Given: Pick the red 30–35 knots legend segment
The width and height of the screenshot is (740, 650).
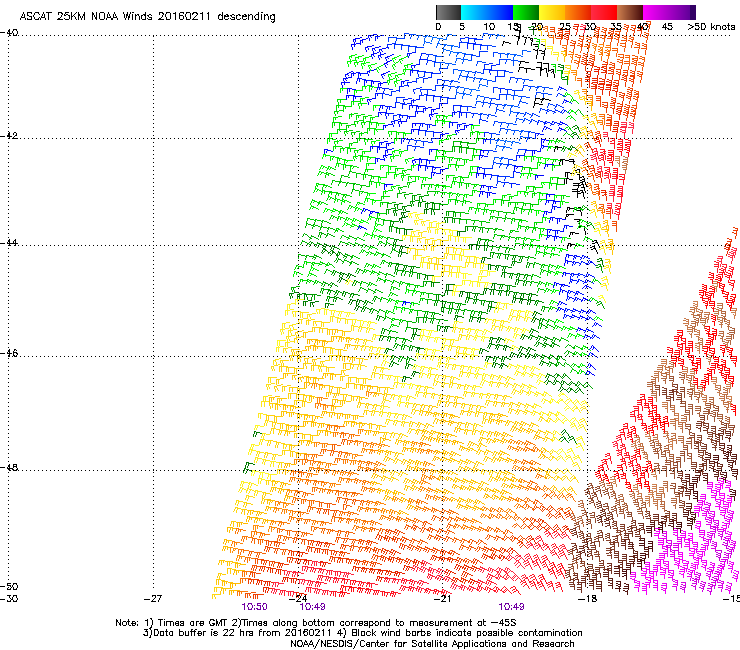Looking at the screenshot, I should 604,12.
